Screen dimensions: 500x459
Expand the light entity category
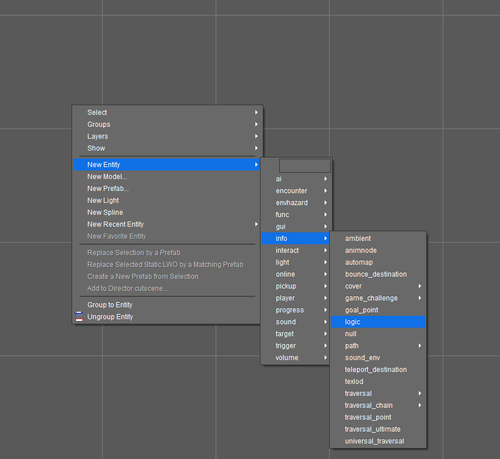(x=296, y=263)
